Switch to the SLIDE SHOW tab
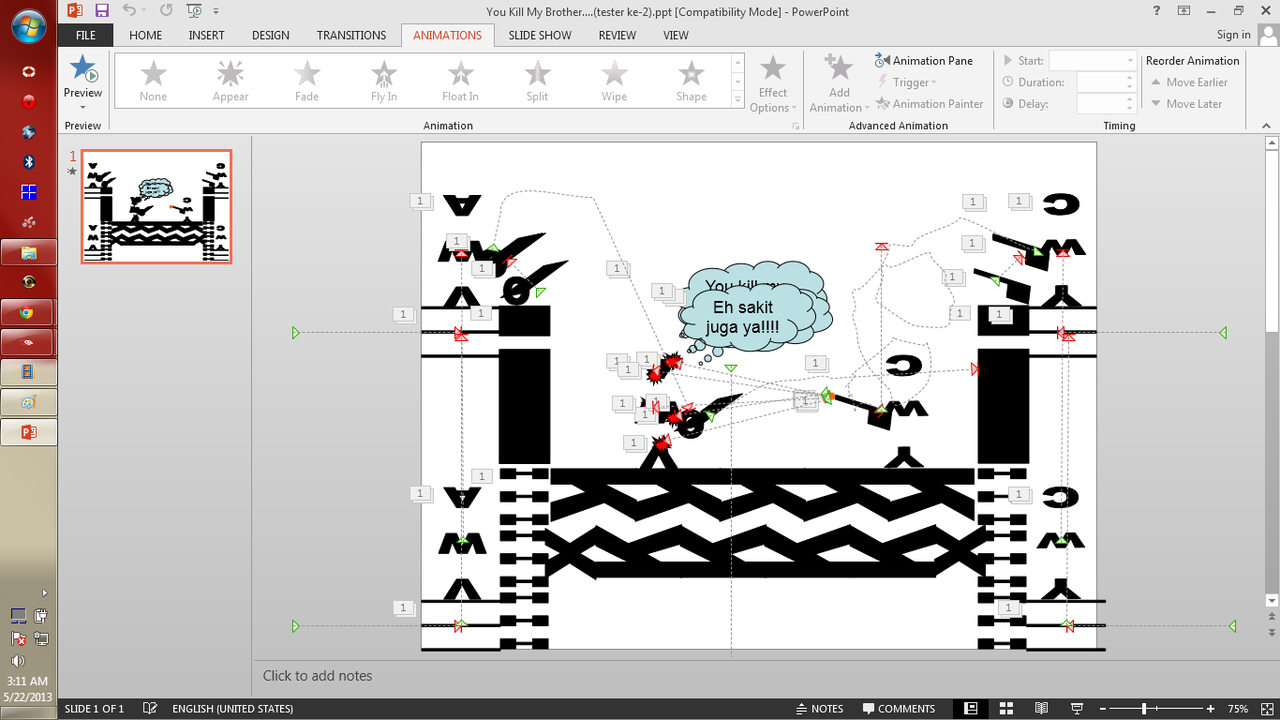Image resolution: width=1280 pixels, height=720 pixels. click(x=540, y=35)
